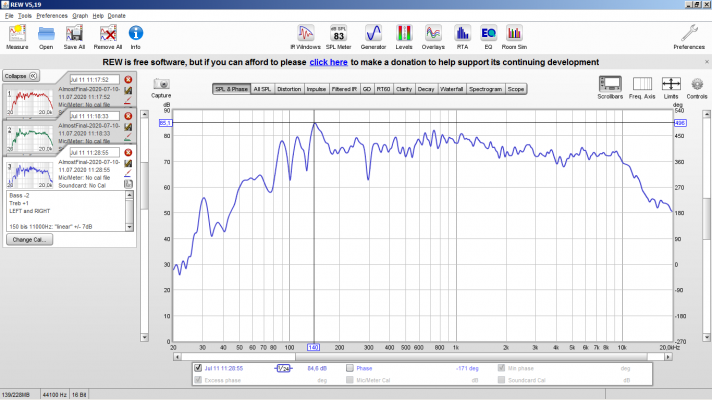Click the Measure icon
The image size is (712, 400).
(17, 37)
